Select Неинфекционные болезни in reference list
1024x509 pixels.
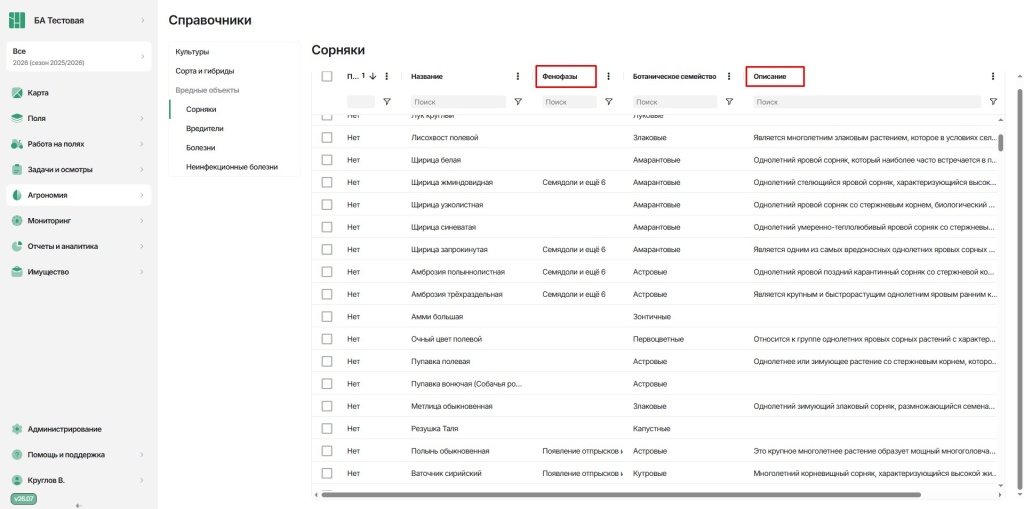(232, 167)
